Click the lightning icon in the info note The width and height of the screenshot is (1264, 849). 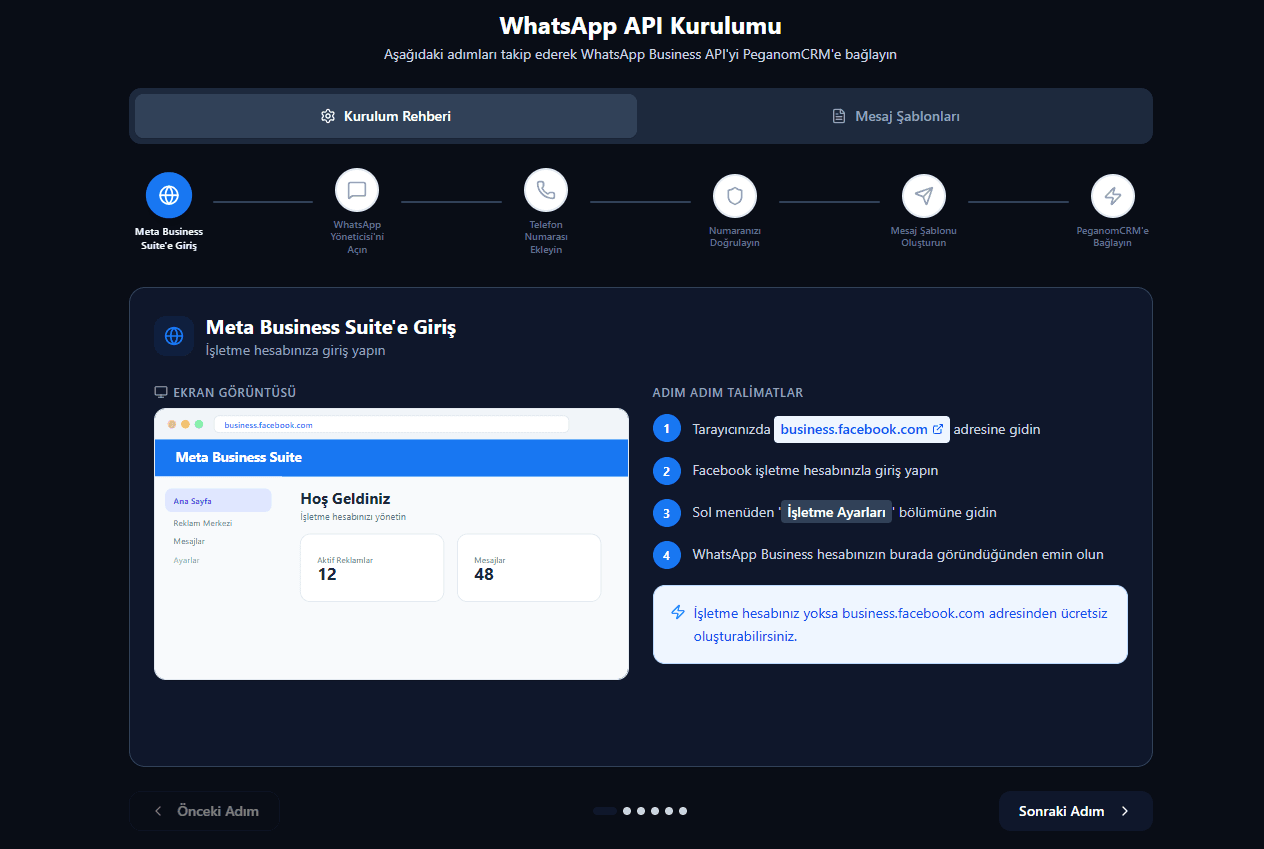tap(678, 612)
